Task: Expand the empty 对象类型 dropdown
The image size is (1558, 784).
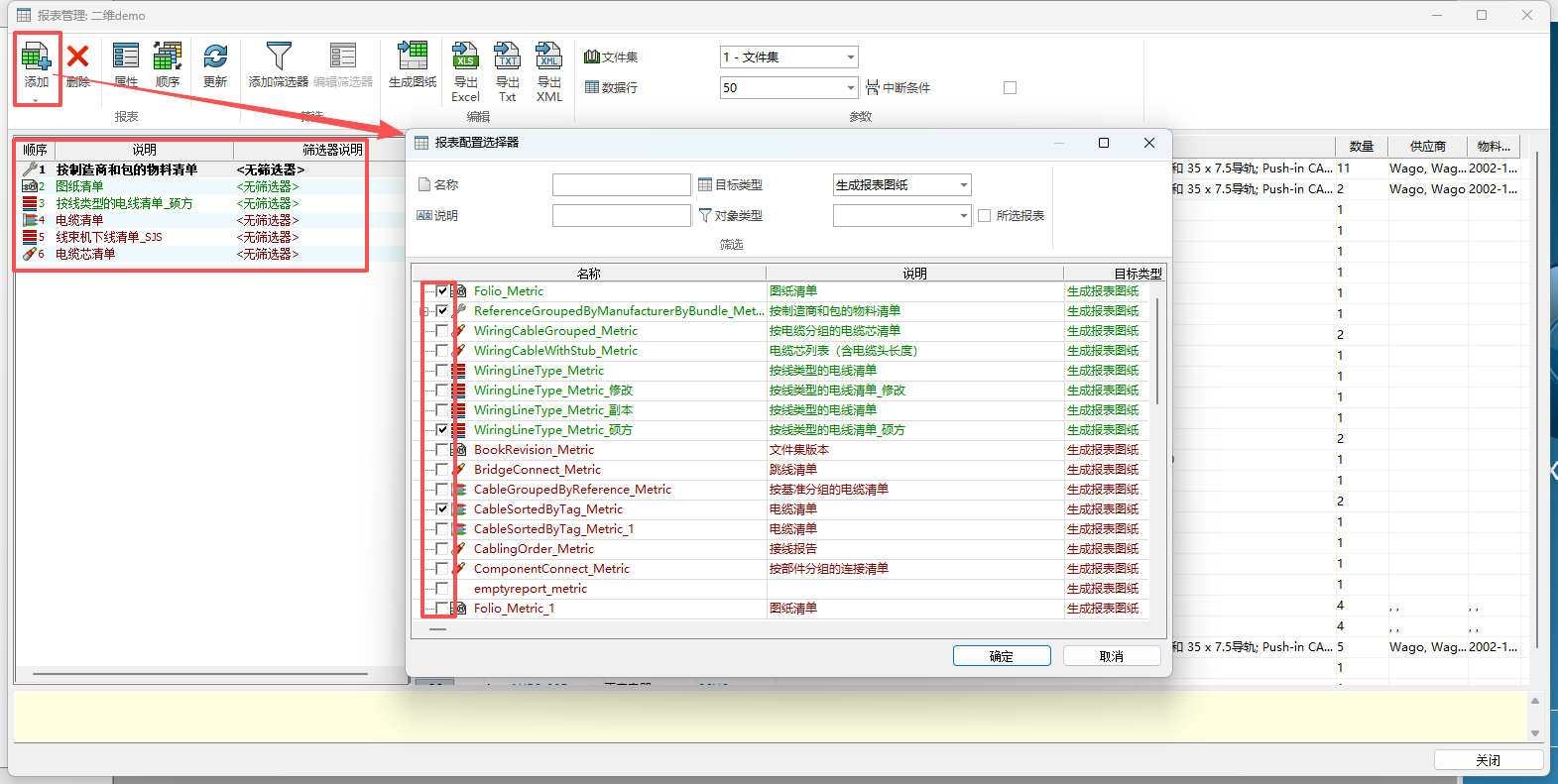Action: pyautogui.click(x=962, y=215)
